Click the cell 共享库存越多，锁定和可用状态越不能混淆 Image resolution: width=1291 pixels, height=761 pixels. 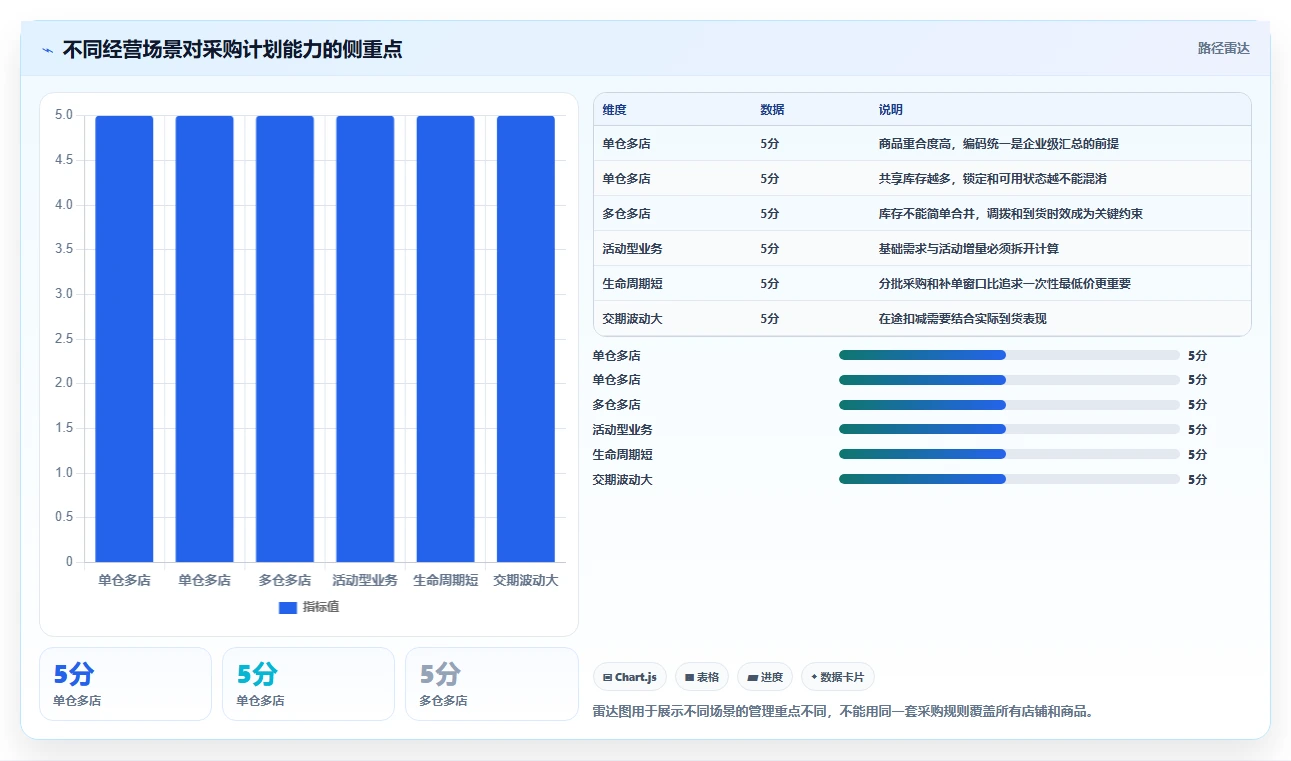point(993,179)
